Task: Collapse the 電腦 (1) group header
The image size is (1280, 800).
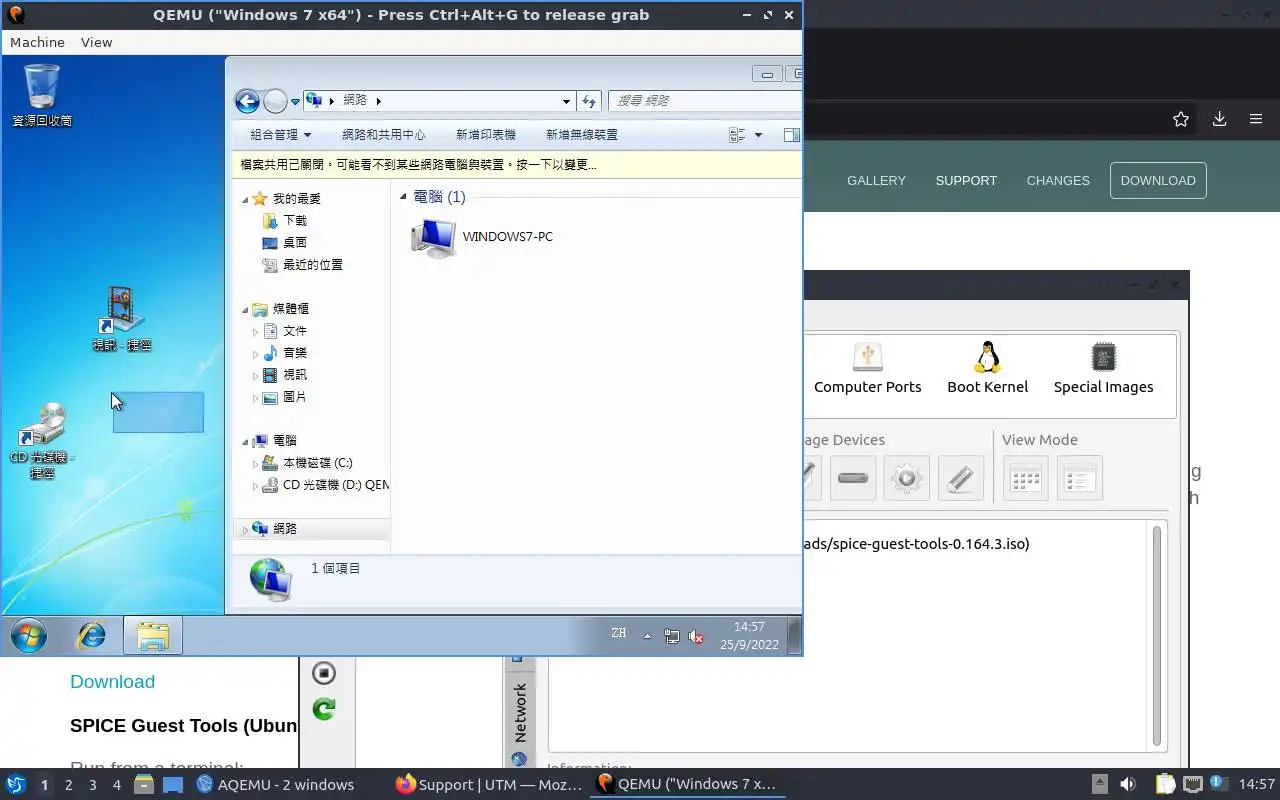Action: [x=404, y=197]
